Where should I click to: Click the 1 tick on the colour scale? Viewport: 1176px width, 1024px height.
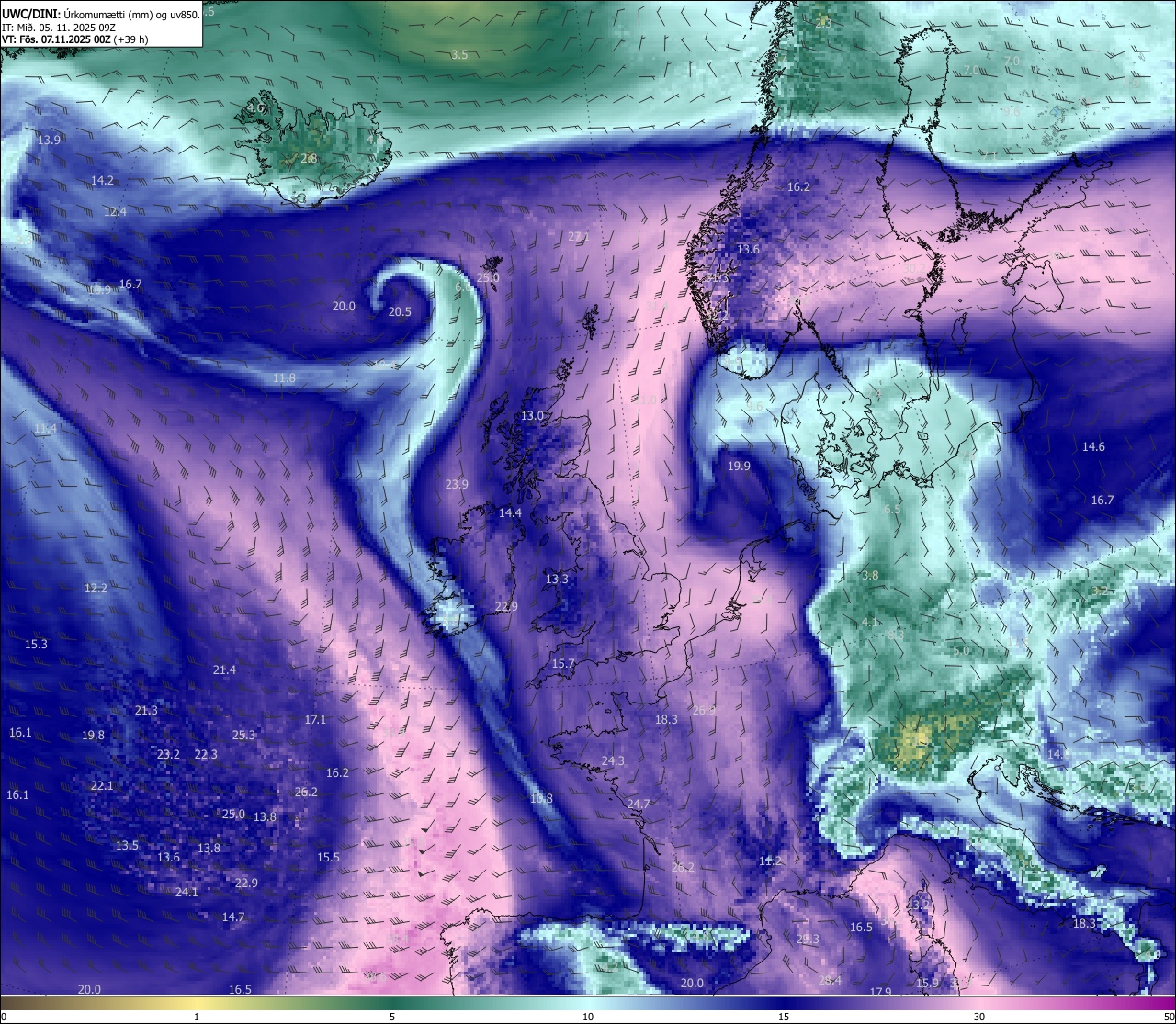click(x=197, y=1017)
